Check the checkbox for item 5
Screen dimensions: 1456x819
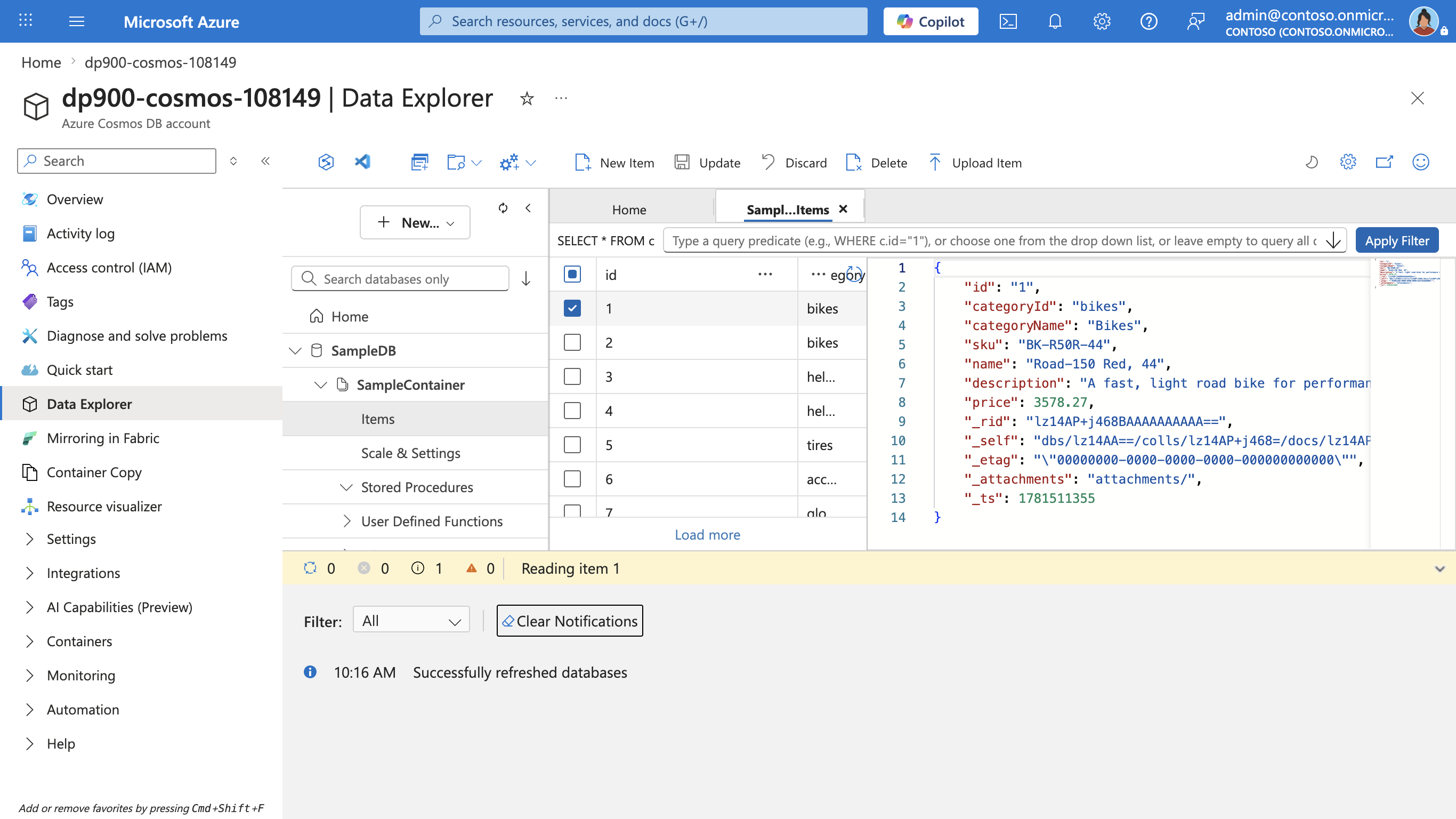point(572,445)
